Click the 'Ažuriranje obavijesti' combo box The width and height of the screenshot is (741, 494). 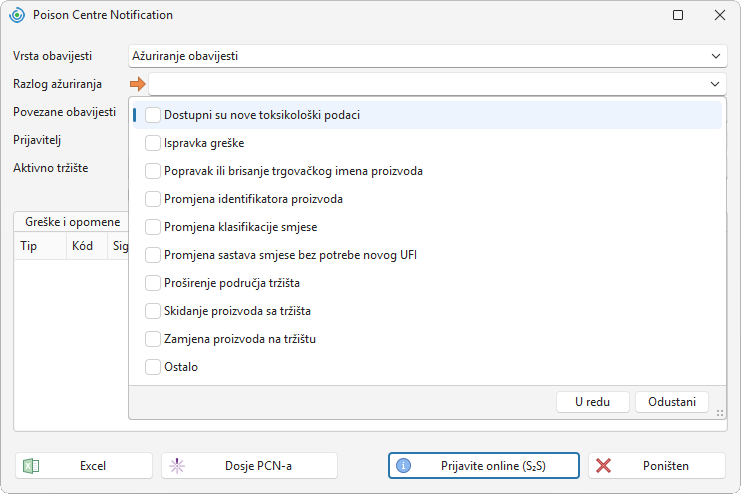[x=428, y=56]
